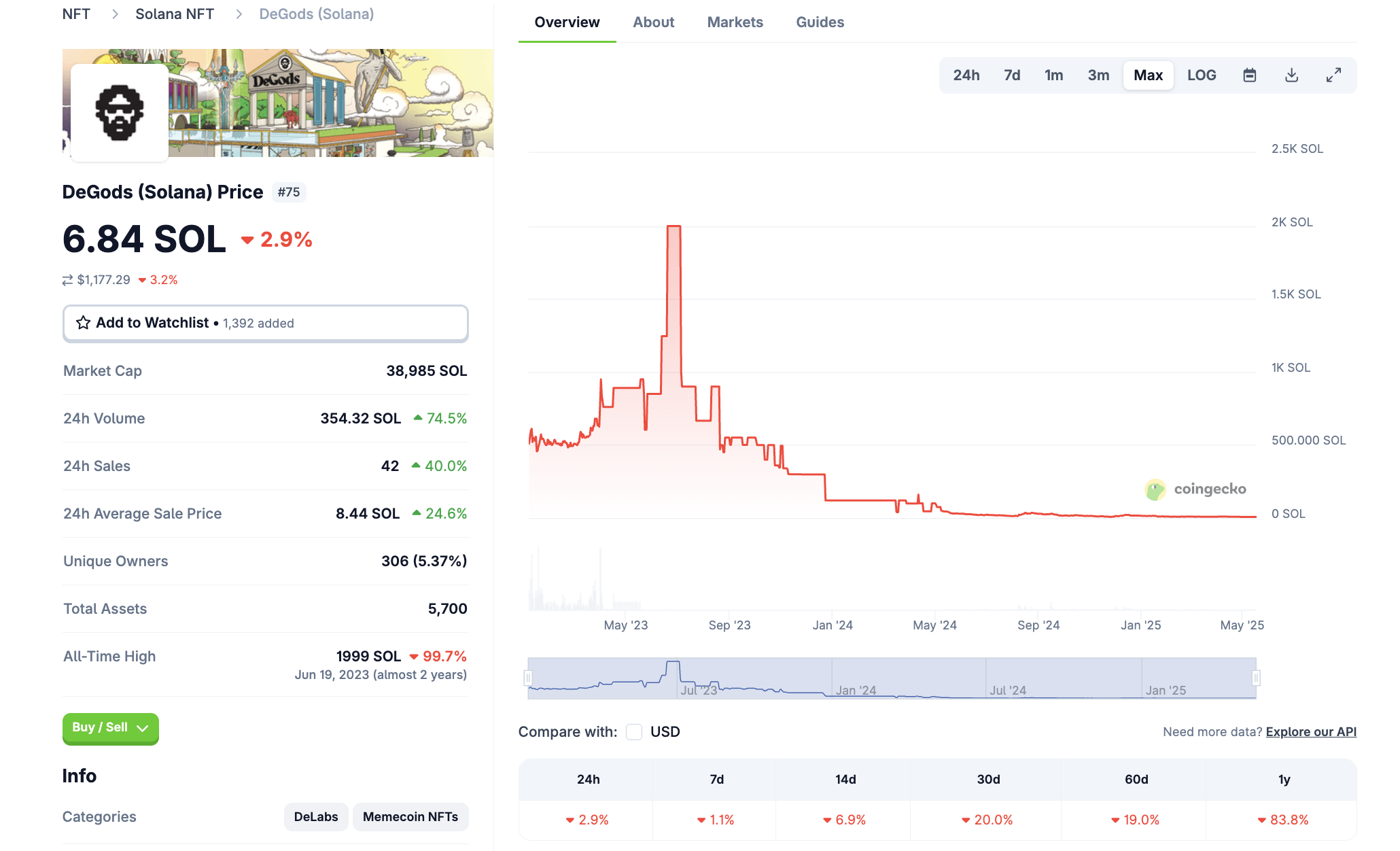Expand chart to fullscreen view
Image resolution: width=1400 pixels, height=851 pixels.
click(1333, 75)
